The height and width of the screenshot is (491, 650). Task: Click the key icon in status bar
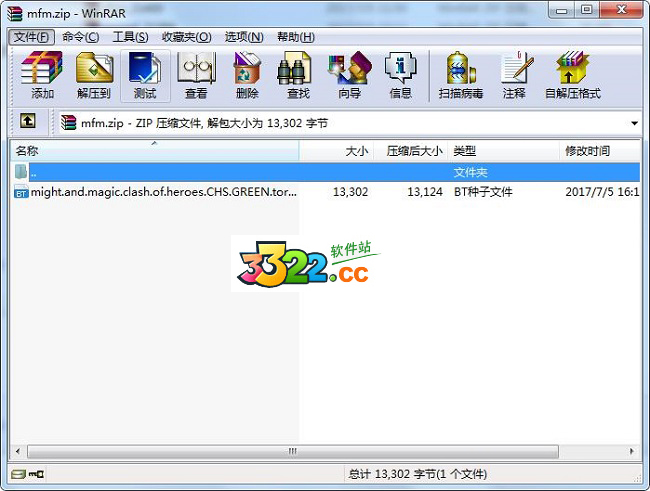pos(36,474)
